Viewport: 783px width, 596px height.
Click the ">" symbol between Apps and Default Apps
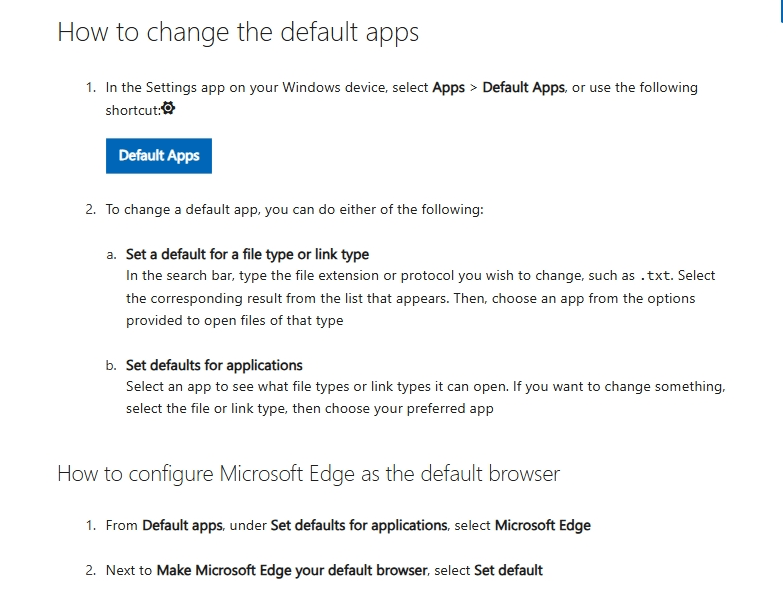coord(474,88)
